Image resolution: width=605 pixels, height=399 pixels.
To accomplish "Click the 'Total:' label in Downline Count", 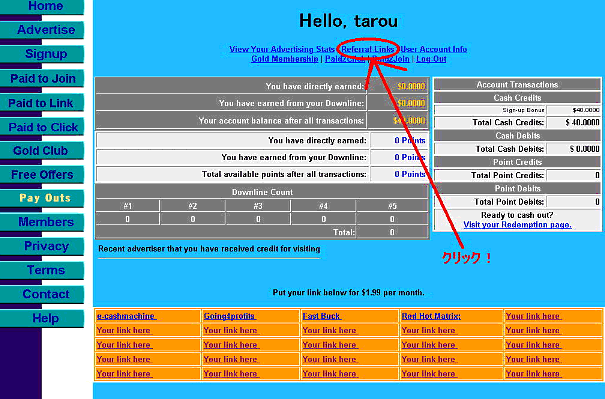I will [344, 232].
